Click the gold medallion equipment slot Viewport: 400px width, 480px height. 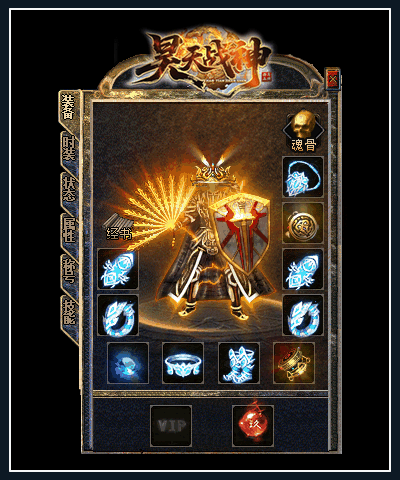303,223
